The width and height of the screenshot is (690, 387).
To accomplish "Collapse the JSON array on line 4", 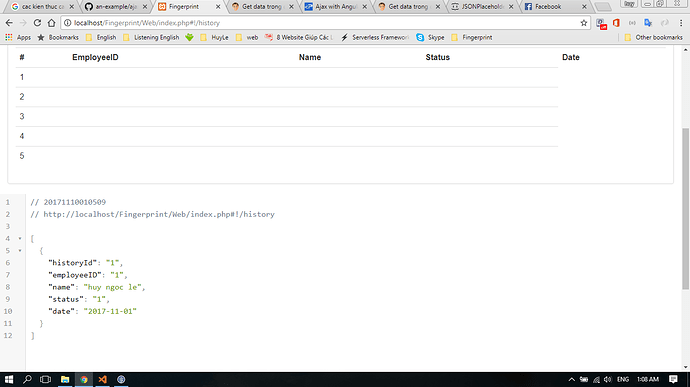I will click(x=20, y=239).
